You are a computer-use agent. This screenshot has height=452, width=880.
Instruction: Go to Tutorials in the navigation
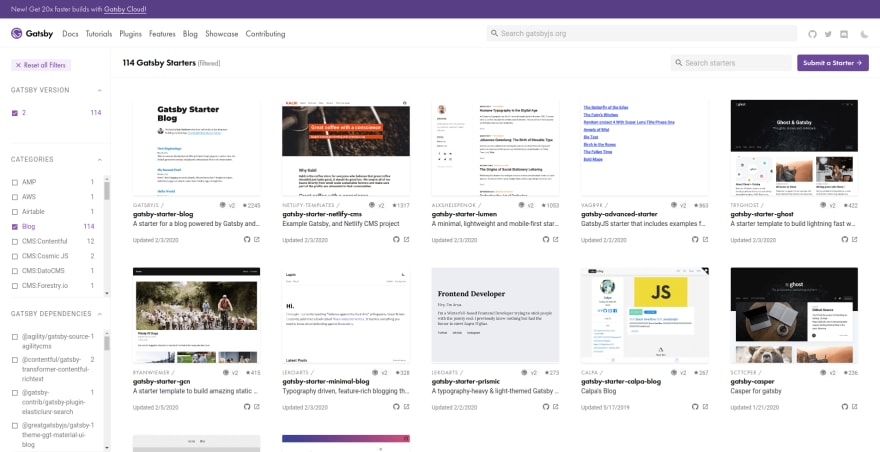(x=99, y=34)
